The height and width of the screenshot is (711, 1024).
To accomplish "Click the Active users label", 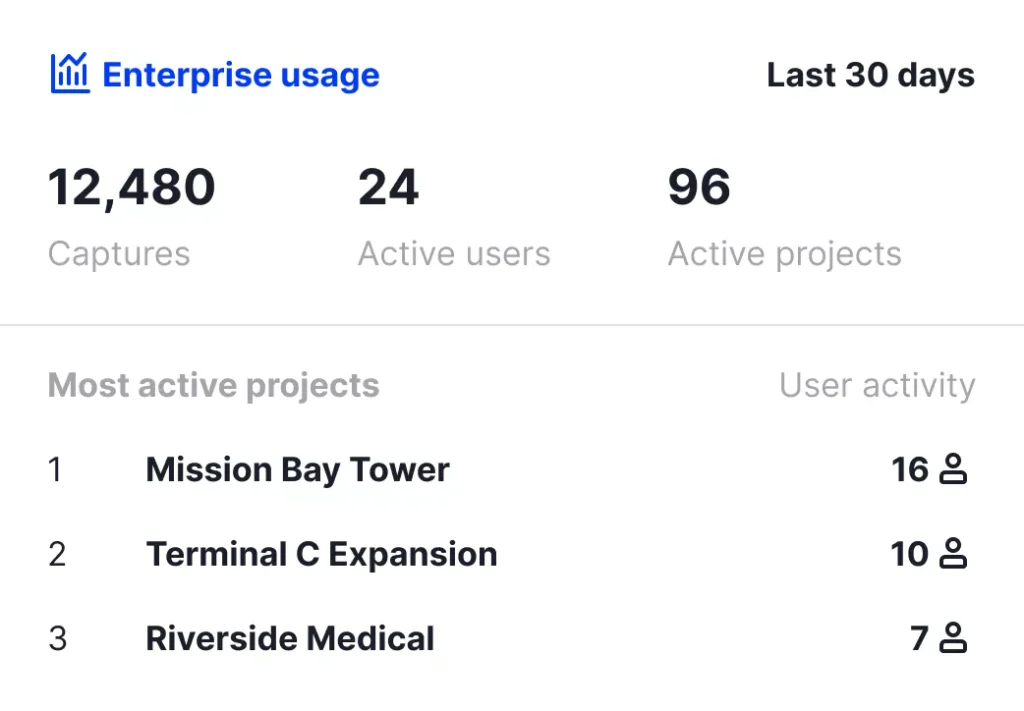I will pyautogui.click(x=454, y=253).
